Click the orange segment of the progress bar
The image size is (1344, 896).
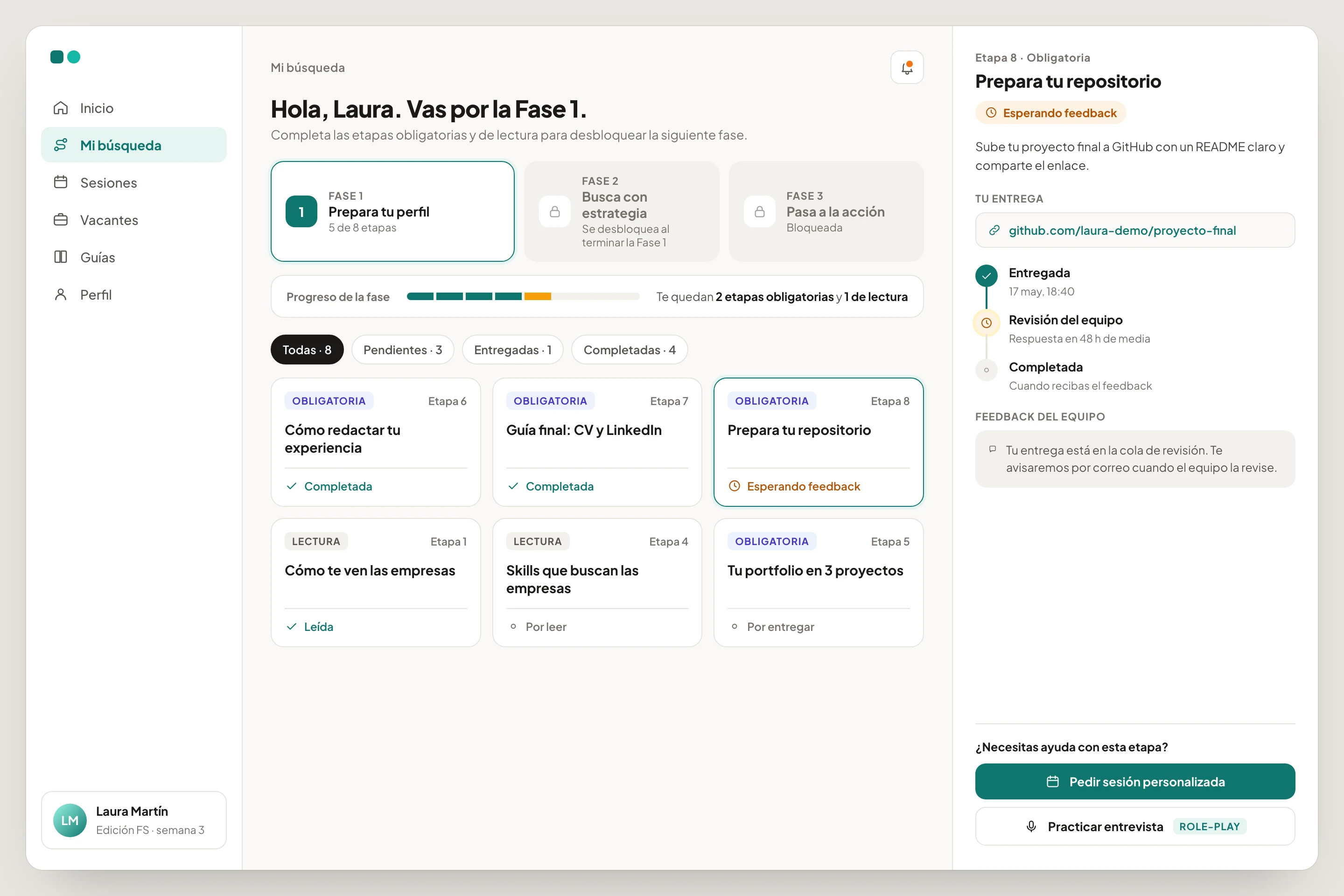[x=537, y=297]
